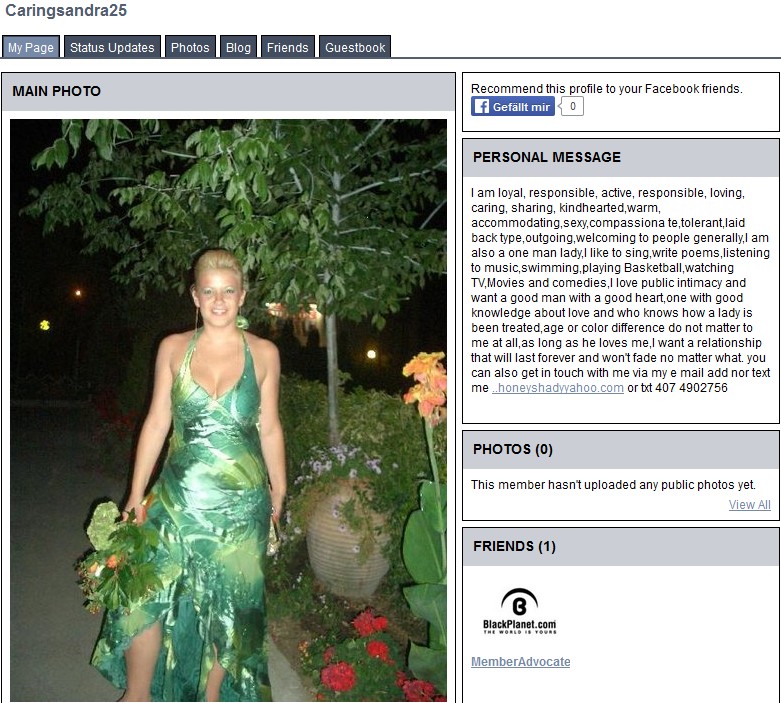Click the BlackPlanet.com friend logo
Viewport: 781px width, 703px height.
coord(519,610)
